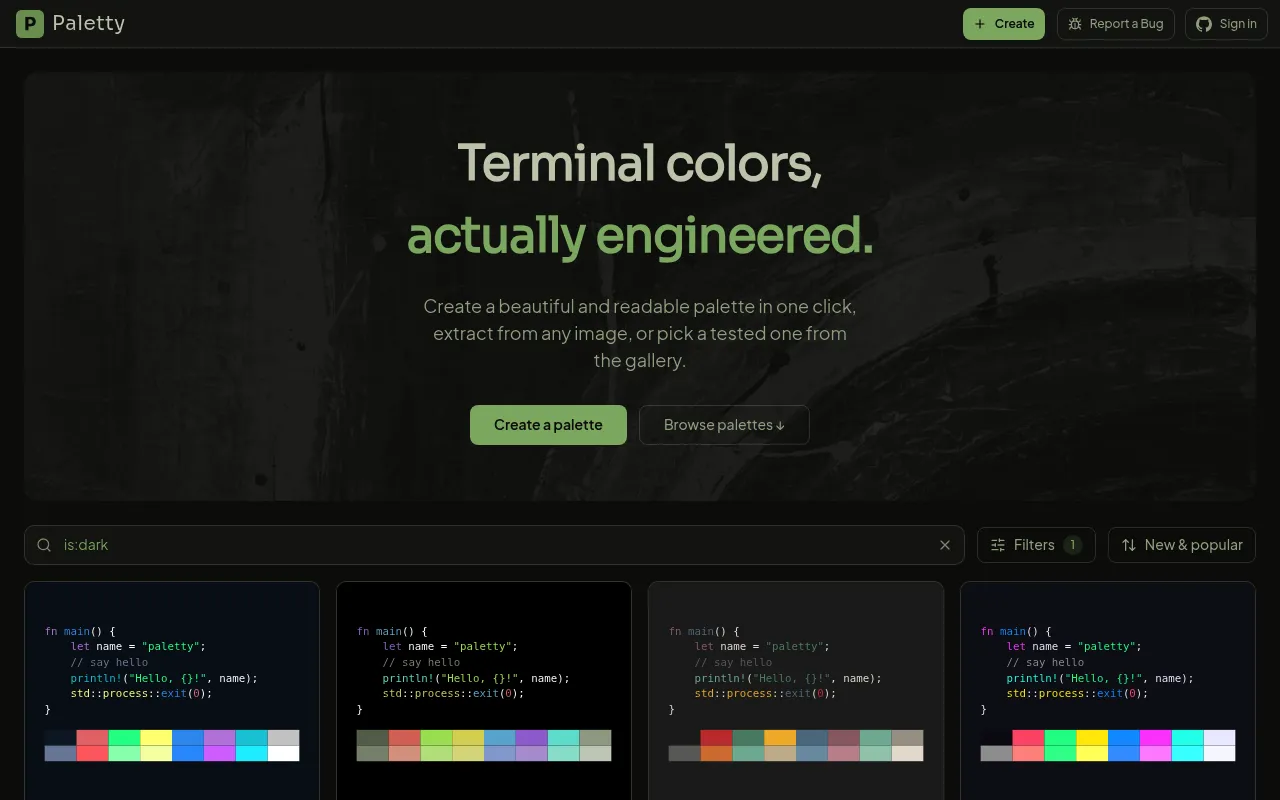Image resolution: width=1280 pixels, height=800 pixels.
Task: Clear the is:dark search with the X
Action: (x=945, y=545)
